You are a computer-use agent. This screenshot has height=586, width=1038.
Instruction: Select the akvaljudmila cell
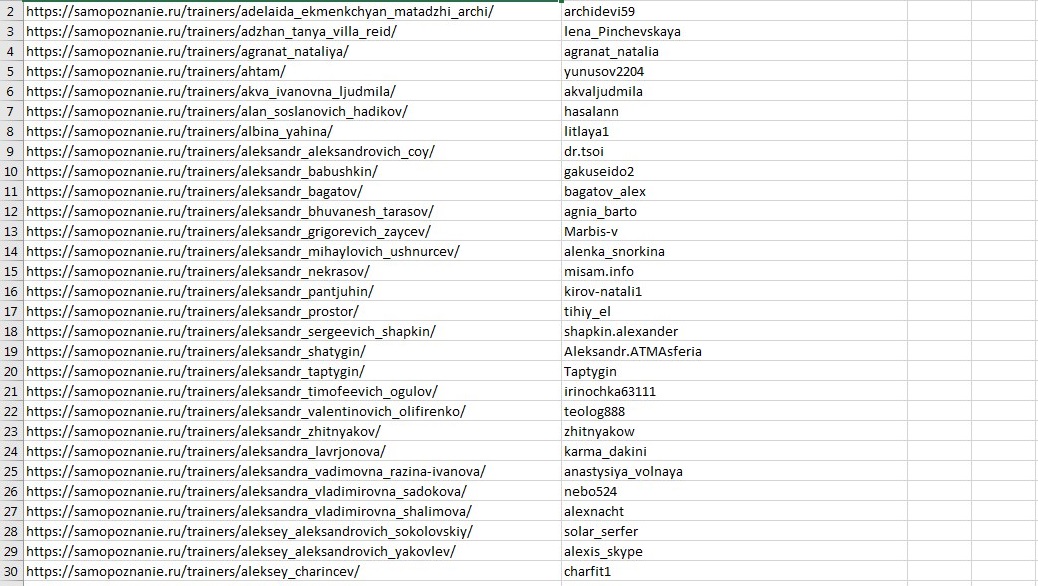734,91
